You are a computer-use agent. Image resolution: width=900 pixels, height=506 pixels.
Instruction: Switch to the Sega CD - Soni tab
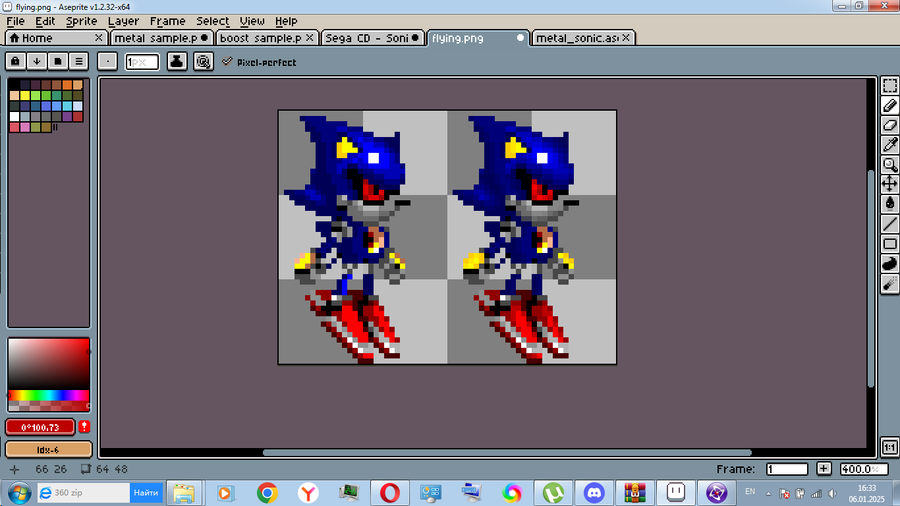pos(372,38)
